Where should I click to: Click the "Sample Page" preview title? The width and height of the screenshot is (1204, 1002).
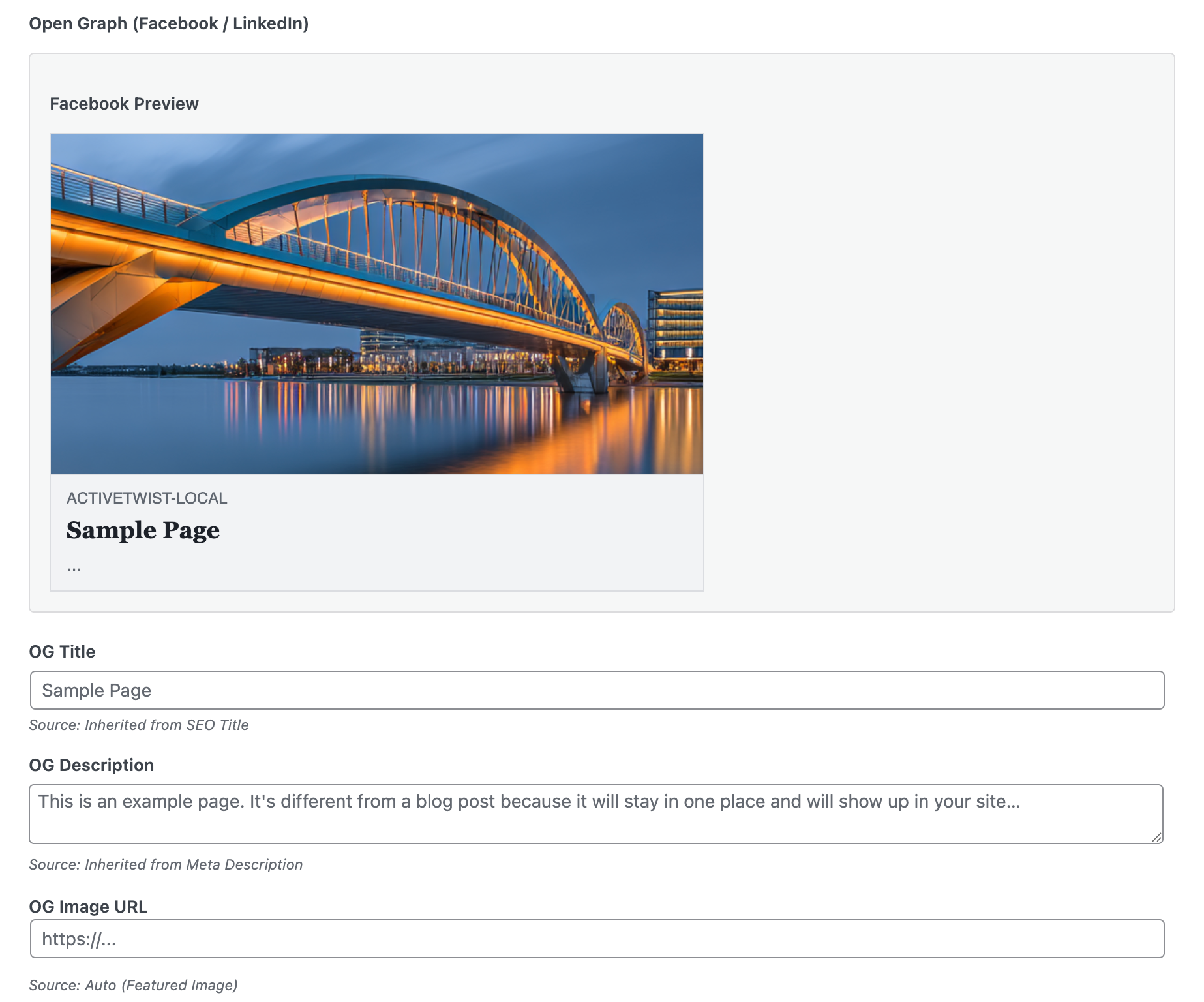click(x=143, y=530)
